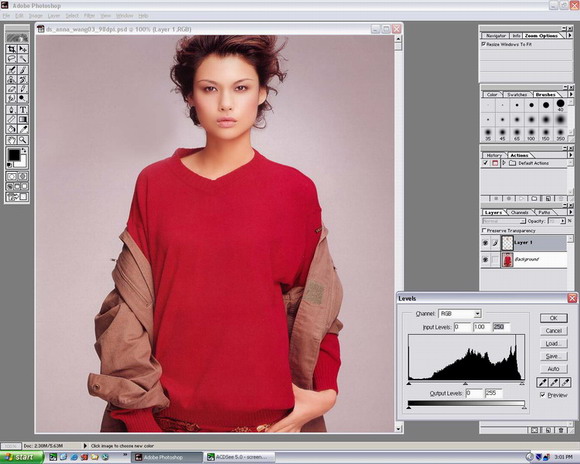Click the new action set folder icon

[x=534, y=199]
